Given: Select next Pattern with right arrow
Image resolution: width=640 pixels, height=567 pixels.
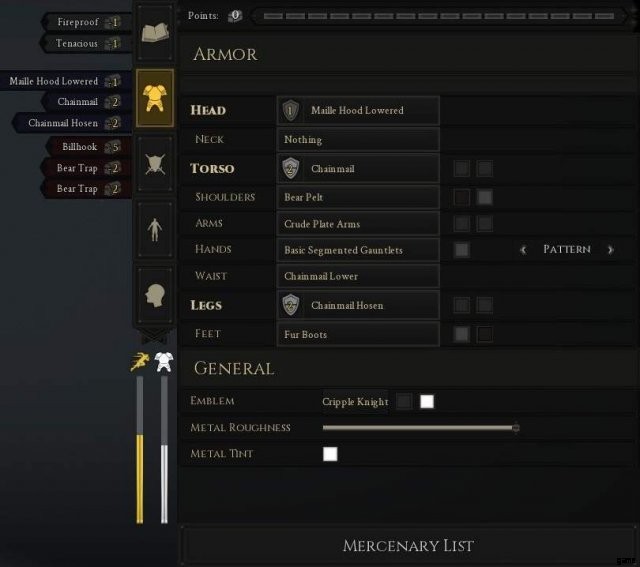Looking at the screenshot, I should tap(610, 249).
